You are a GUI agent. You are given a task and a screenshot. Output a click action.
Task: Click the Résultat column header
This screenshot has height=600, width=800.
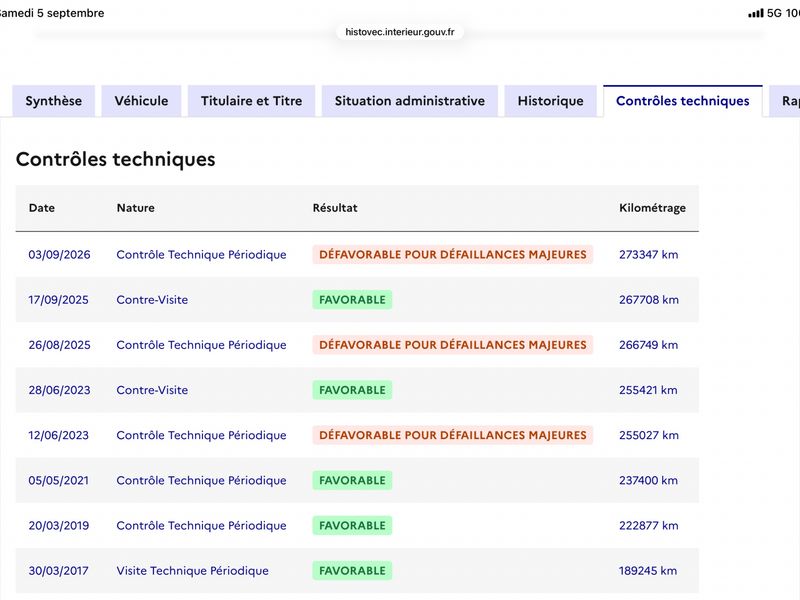[335, 208]
